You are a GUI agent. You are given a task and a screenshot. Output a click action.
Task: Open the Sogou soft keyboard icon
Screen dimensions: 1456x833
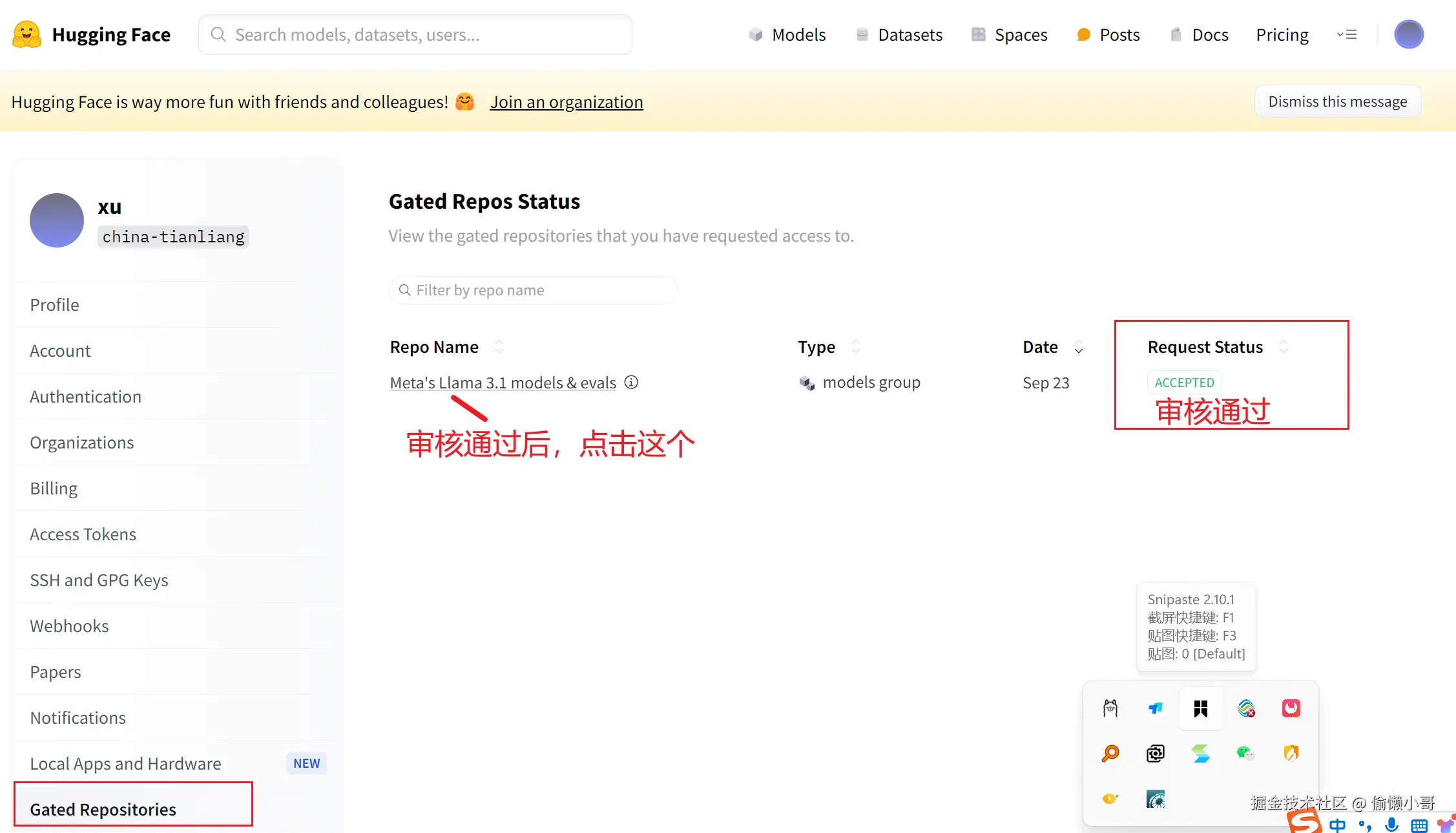coord(1419,825)
